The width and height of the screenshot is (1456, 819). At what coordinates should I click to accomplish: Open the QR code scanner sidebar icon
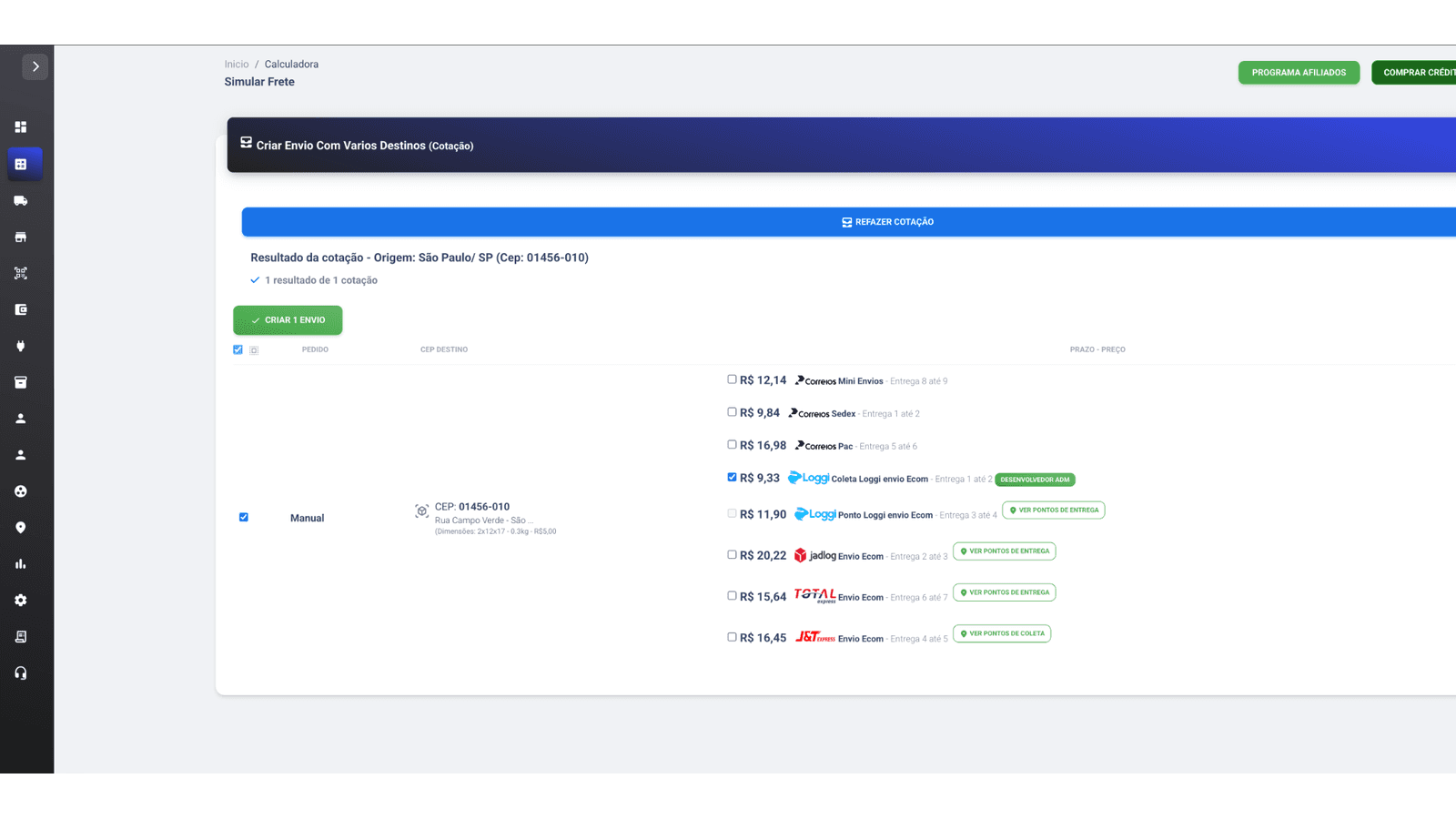click(20, 273)
